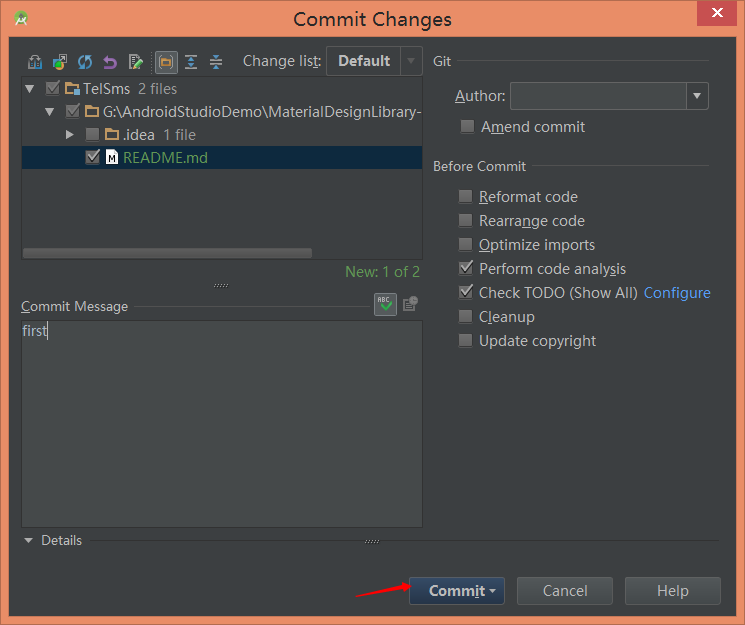Enable Update copyright checkbox
Viewport: 745px width, 625px height.
(x=465, y=340)
